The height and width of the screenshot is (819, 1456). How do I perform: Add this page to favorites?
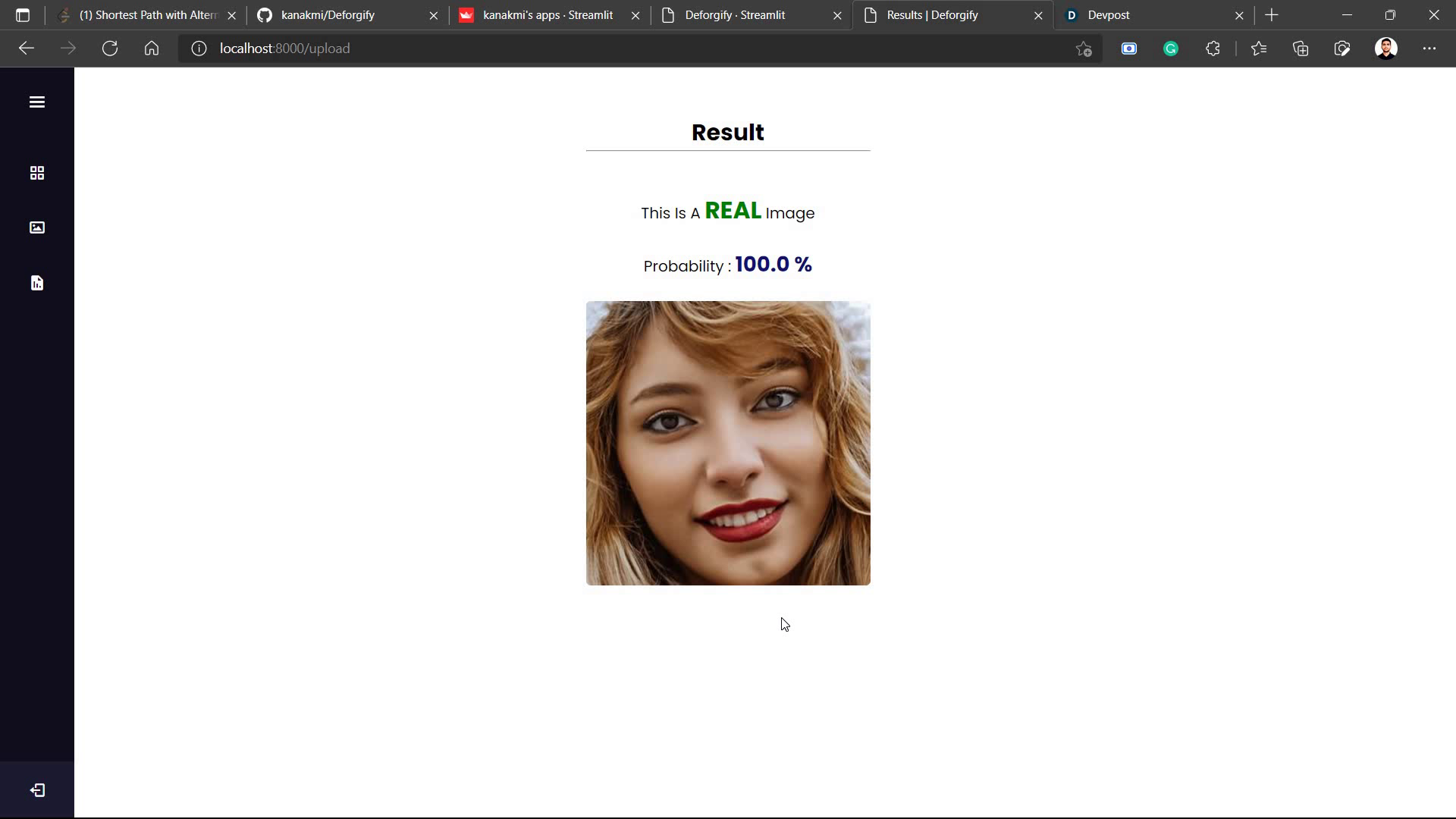[1083, 49]
